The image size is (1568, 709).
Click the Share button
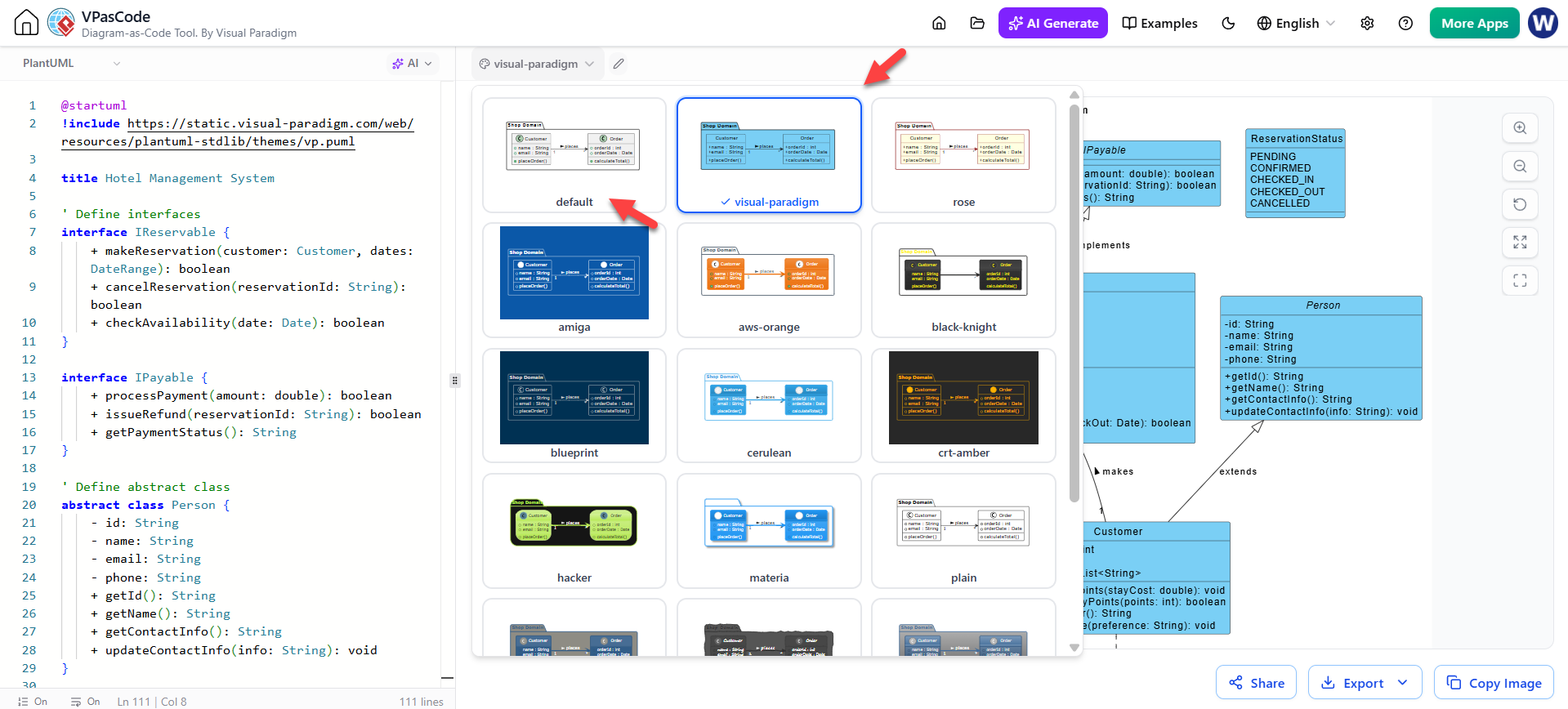[x=1256, y=683]
